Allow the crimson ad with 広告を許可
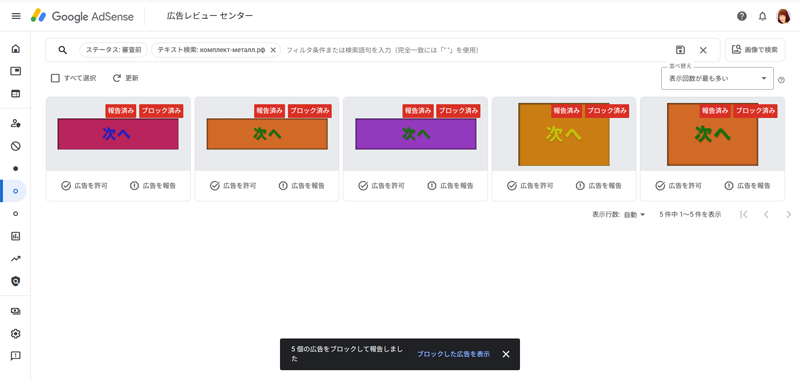The width and height of the screenshot is (800, 381). [x=84, y=186]
